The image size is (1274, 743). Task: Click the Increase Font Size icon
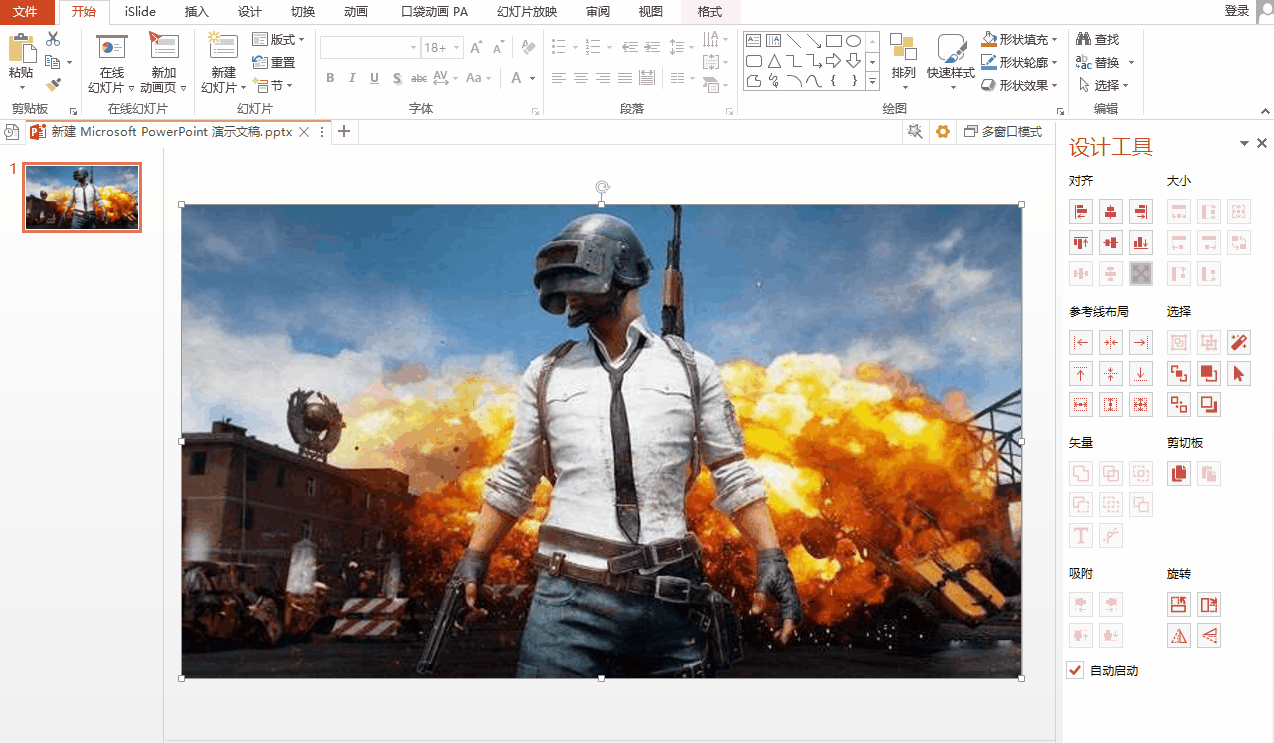coord(476,47)
